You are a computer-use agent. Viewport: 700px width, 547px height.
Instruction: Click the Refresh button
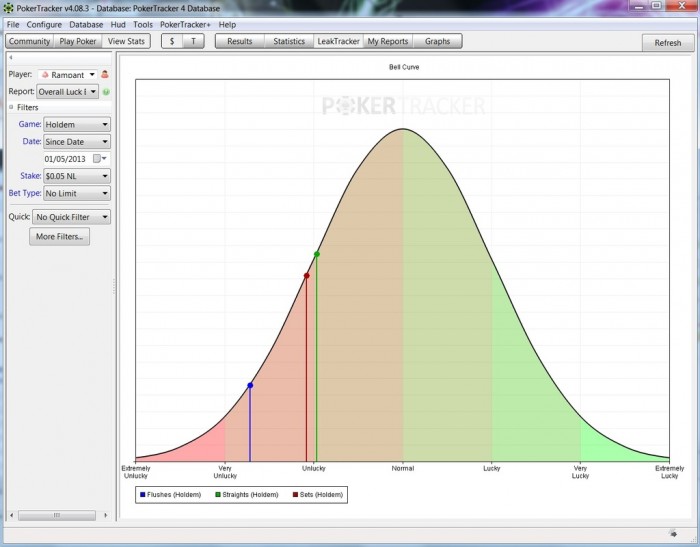(668, 43)
